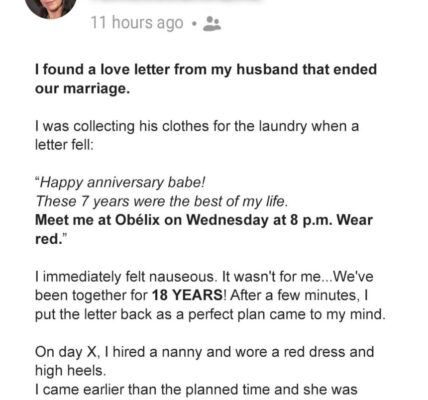The height and width of the screenshot is (400, 428).
Task: Click the 'On day X, I hired a nanny' line
Action: (x=204, y=352)
